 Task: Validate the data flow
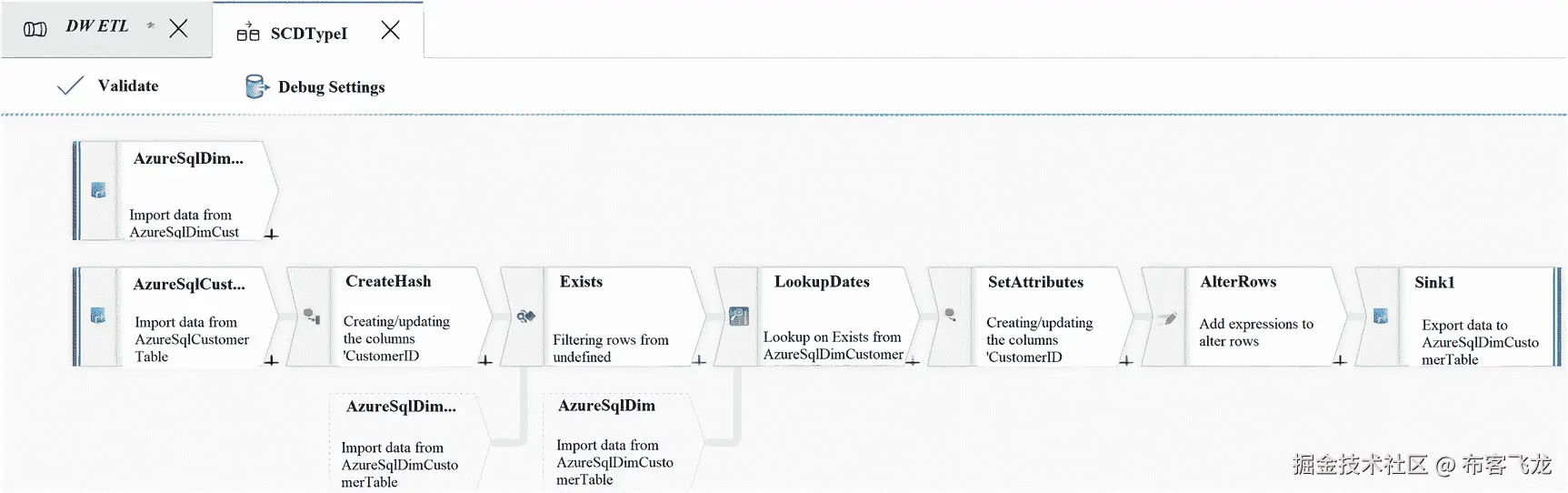coord(107,86)
